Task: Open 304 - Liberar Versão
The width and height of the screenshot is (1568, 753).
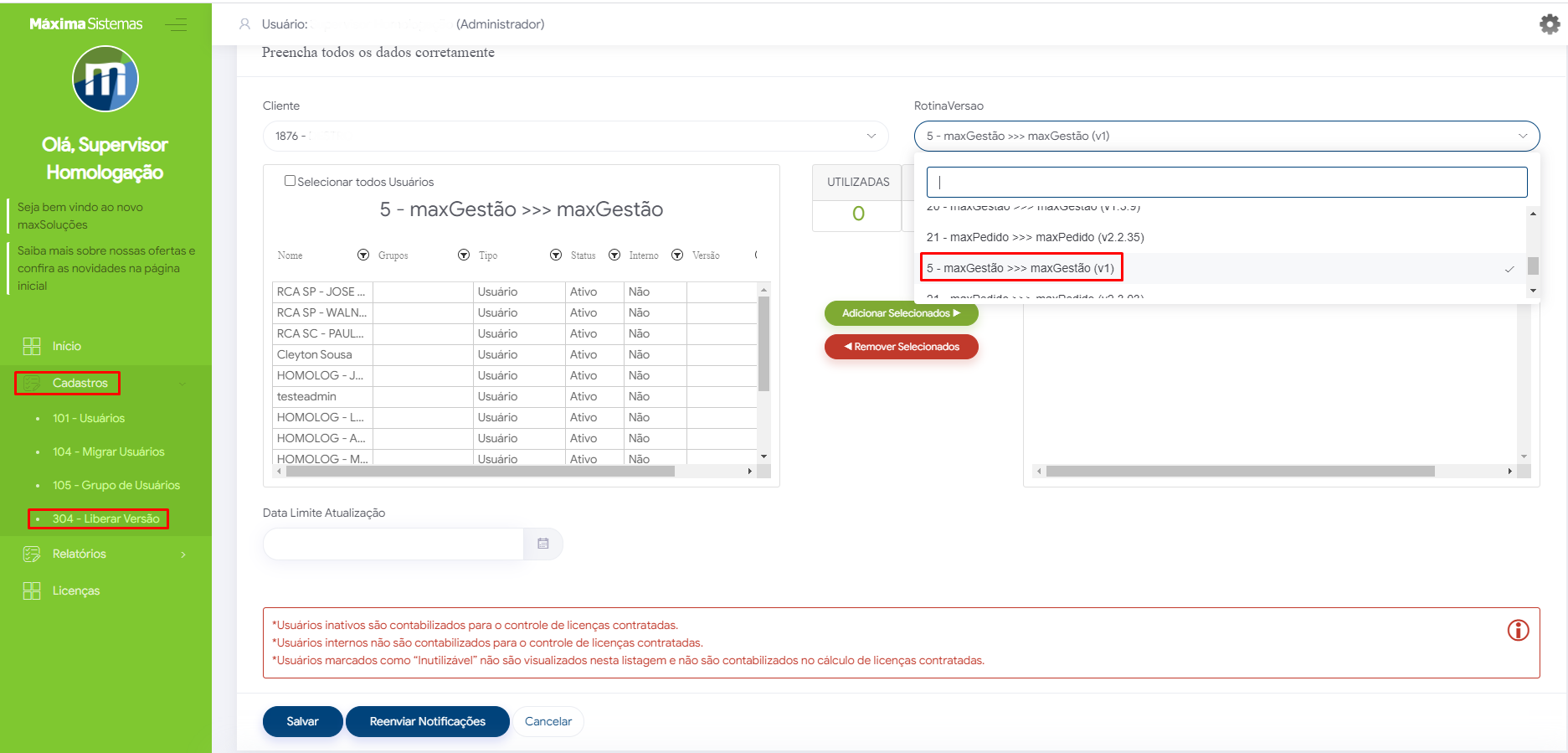Action: (x=106, y=518)
